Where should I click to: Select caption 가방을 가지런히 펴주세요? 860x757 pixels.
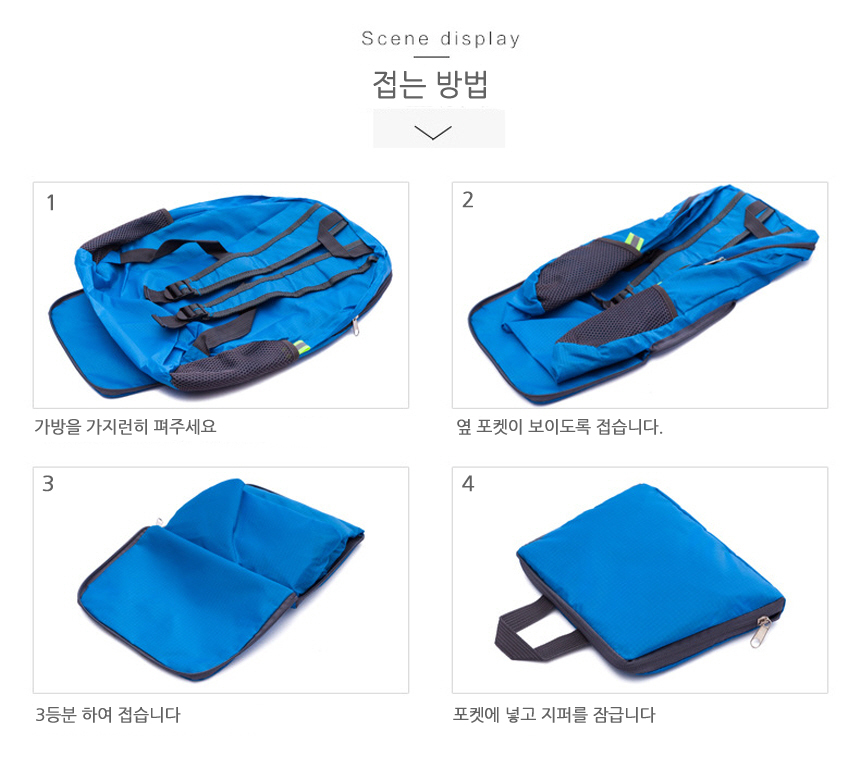coord(126,426)
